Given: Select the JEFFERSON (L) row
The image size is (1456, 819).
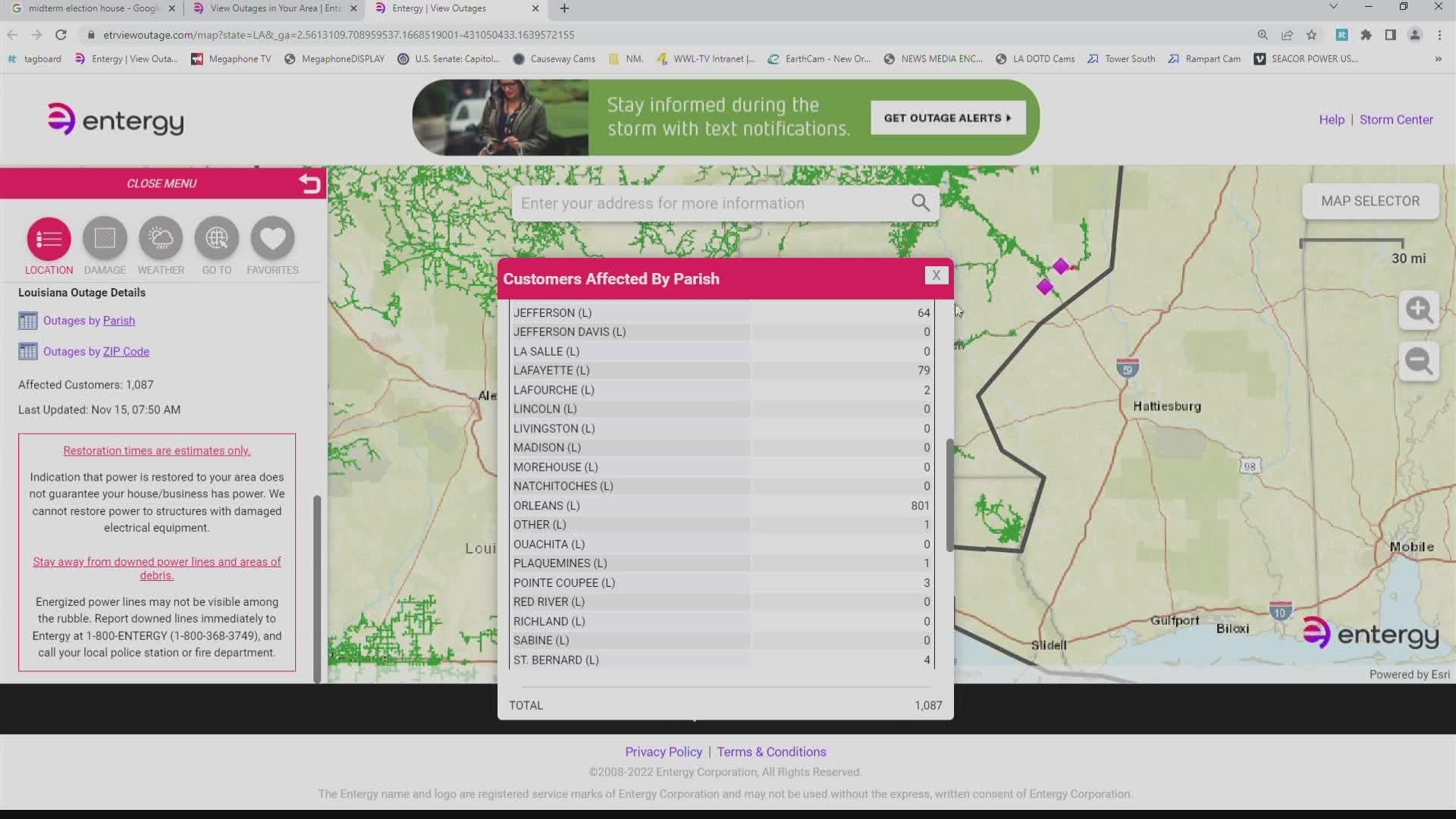Looking at the screenshot, I should (x=722, y=312).
